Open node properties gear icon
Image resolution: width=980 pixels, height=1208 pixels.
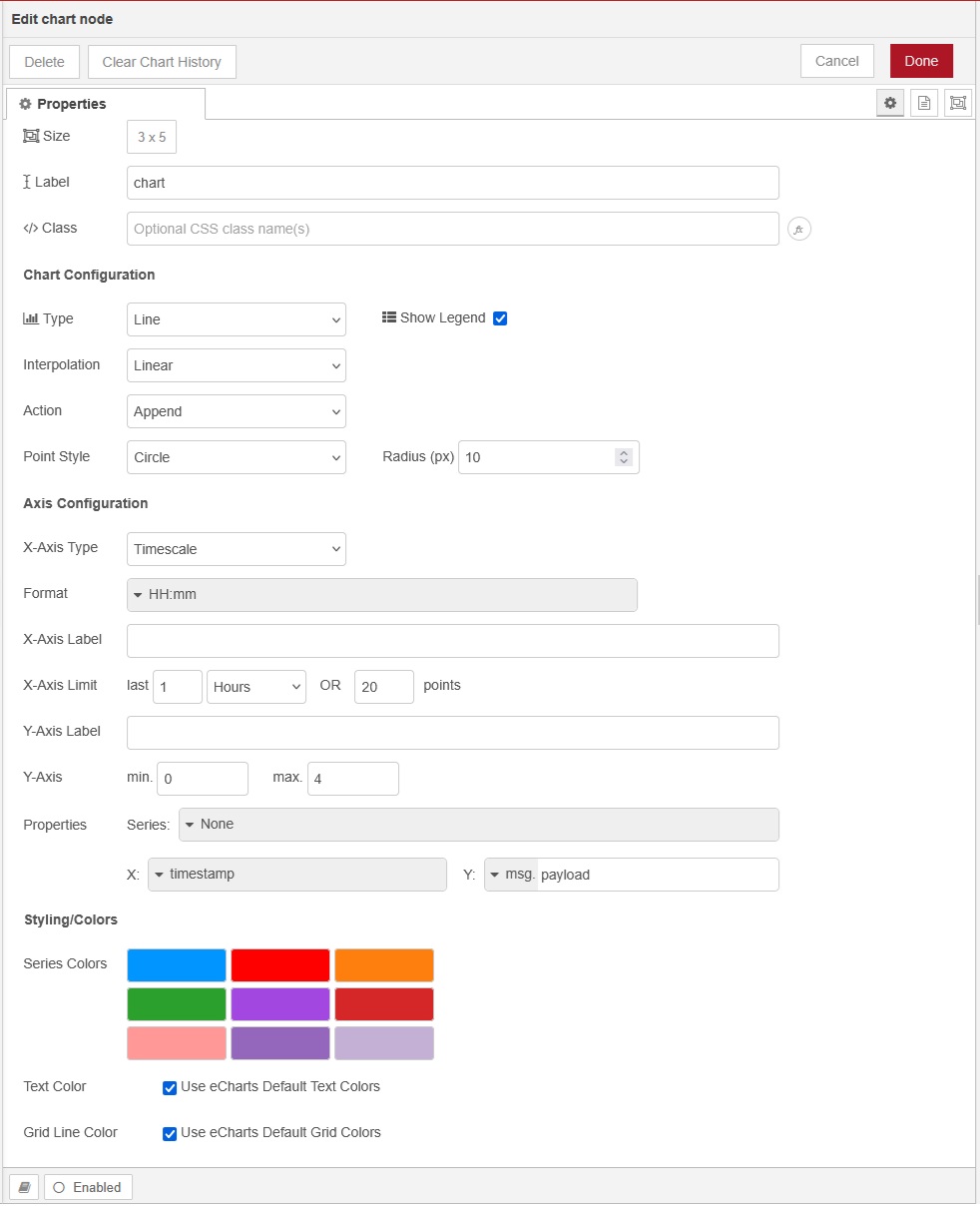click(890, 103)
